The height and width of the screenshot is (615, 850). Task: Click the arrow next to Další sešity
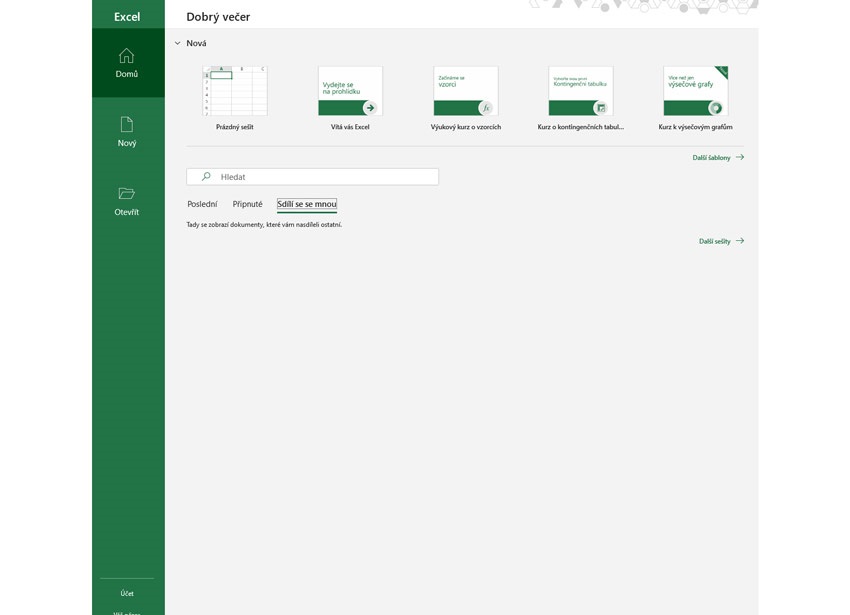coord(738,240)
